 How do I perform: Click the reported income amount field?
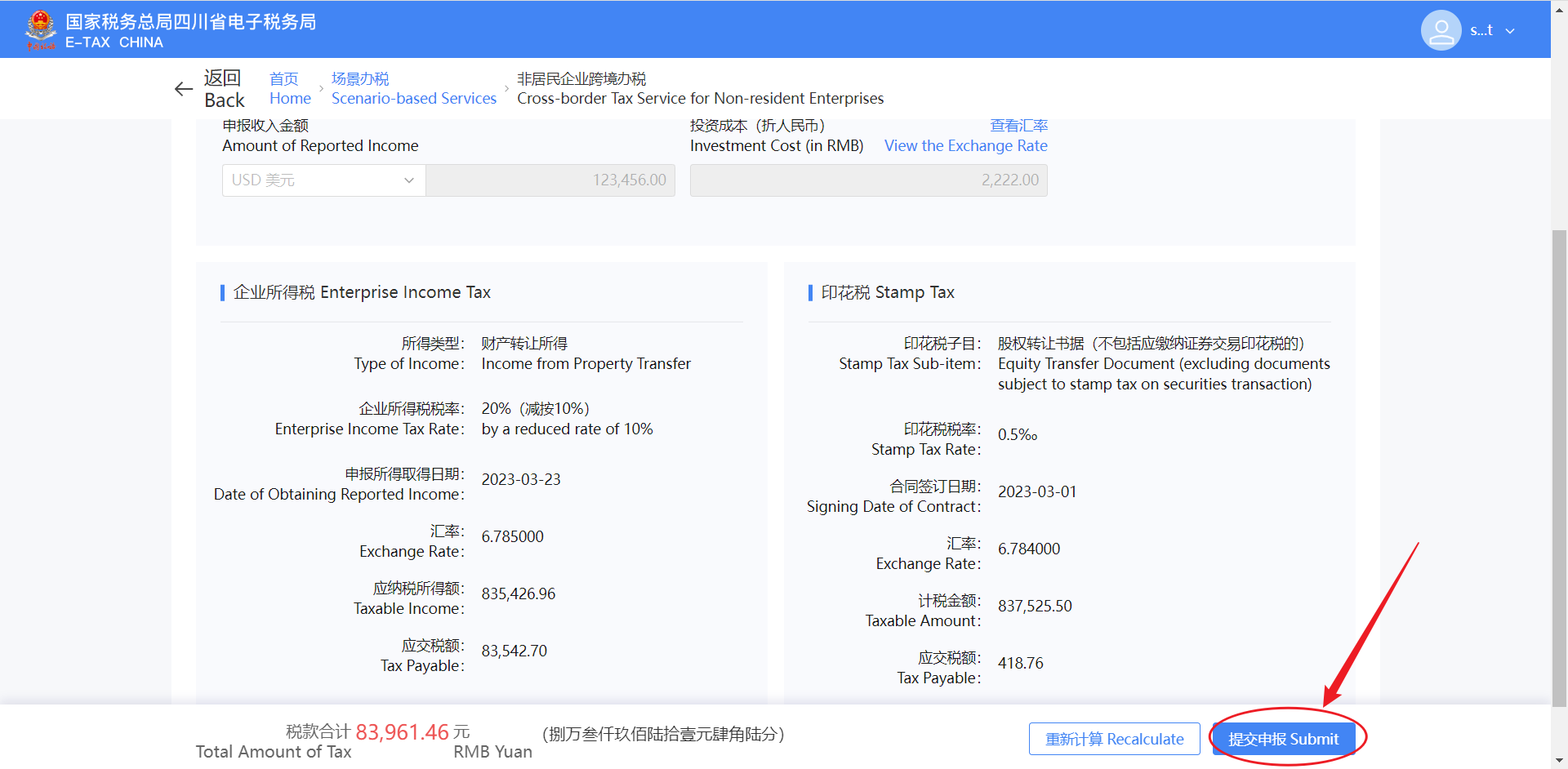point(550,180)
